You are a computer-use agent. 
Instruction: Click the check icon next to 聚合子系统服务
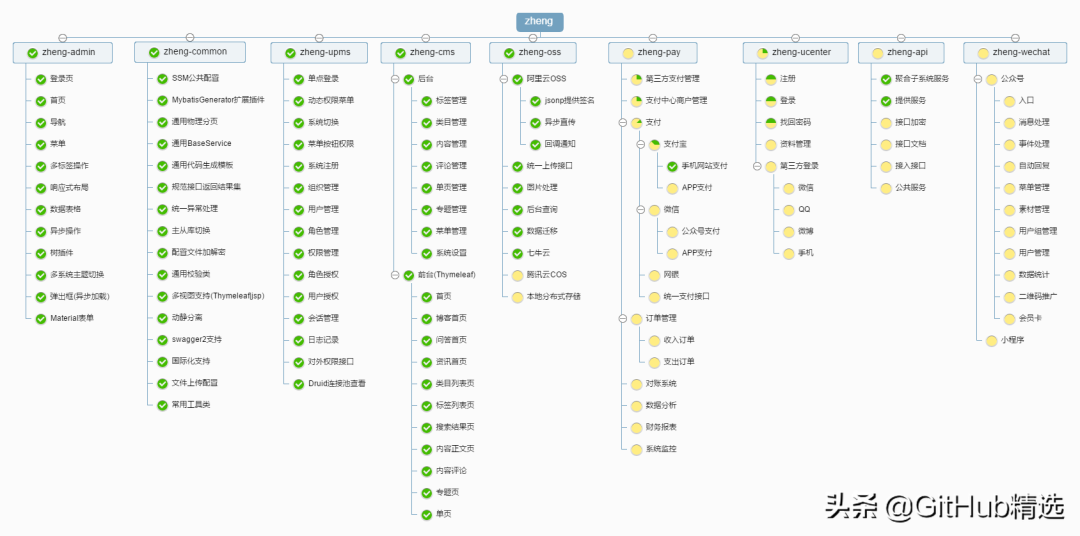tap(886, 79)
